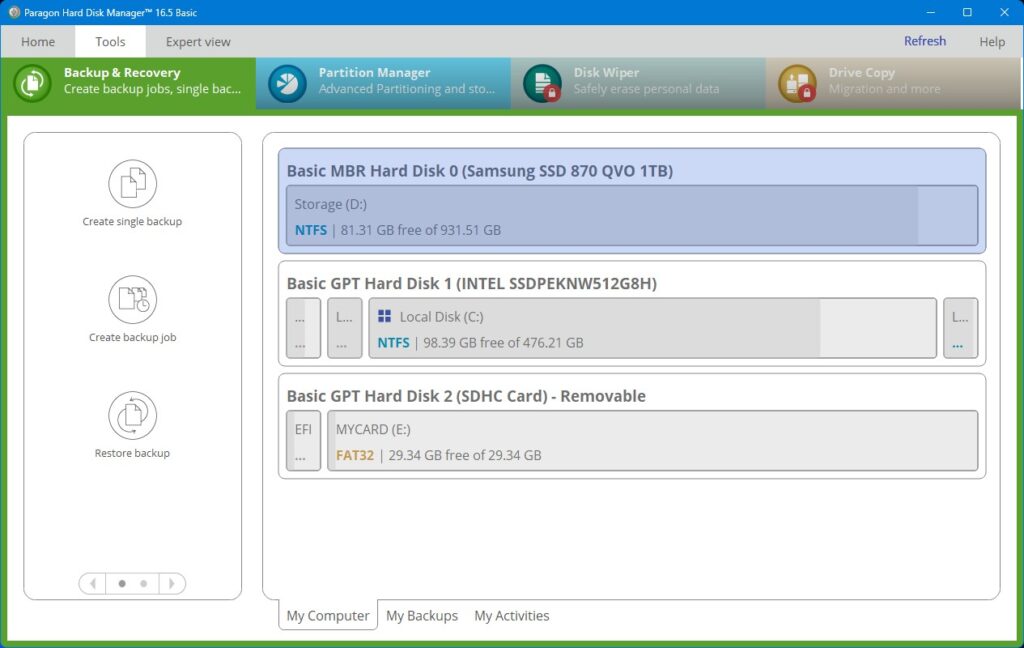Open Help

coord(991,41)
